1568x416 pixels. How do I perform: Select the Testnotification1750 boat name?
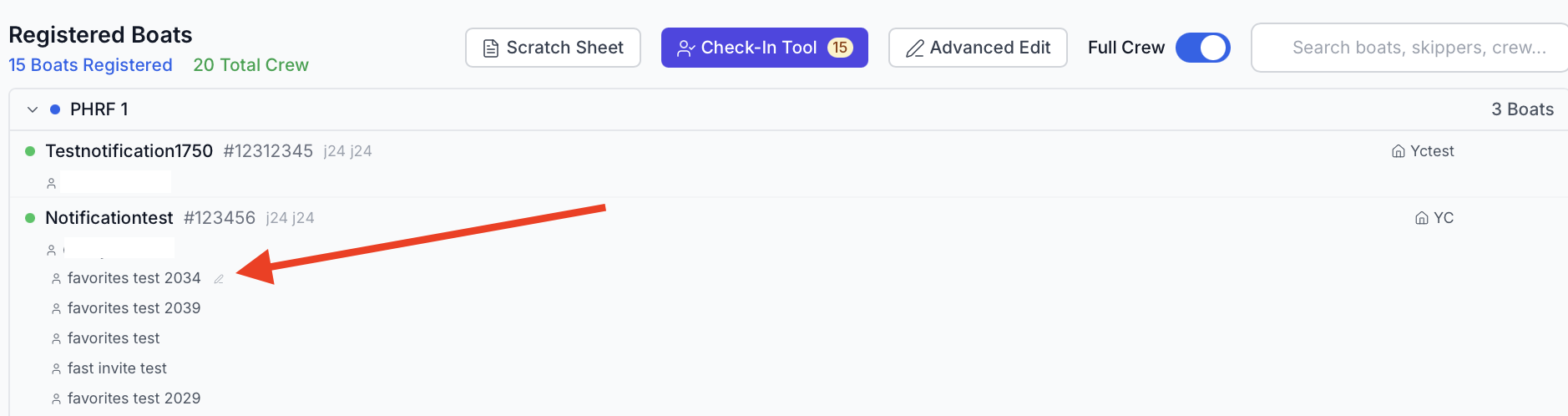[x=129, y=151]
